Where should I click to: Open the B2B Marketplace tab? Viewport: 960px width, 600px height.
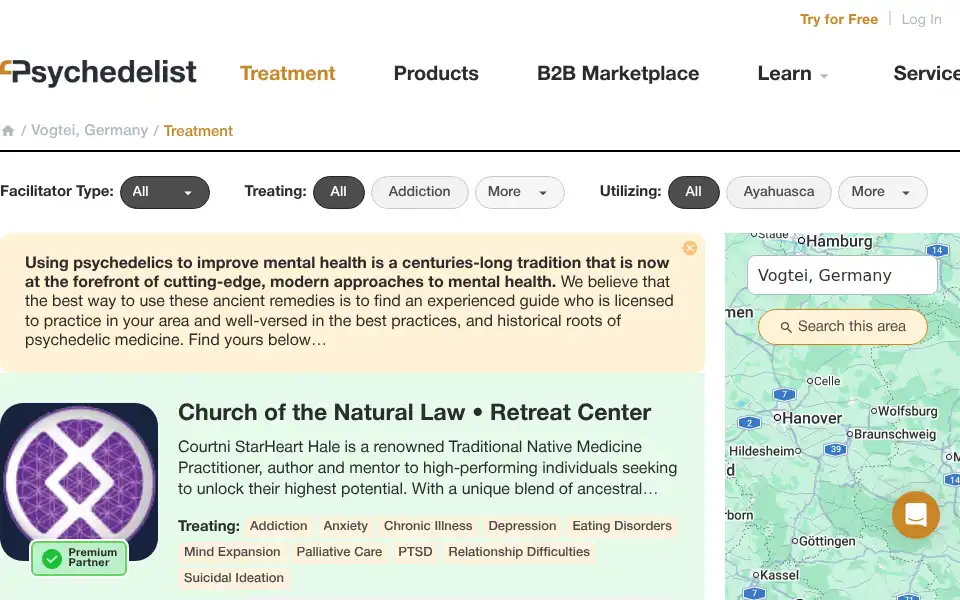618,73
